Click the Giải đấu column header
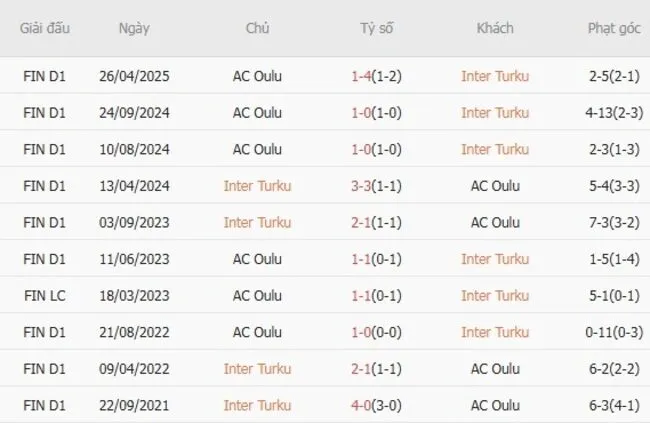 pos(46,28)
